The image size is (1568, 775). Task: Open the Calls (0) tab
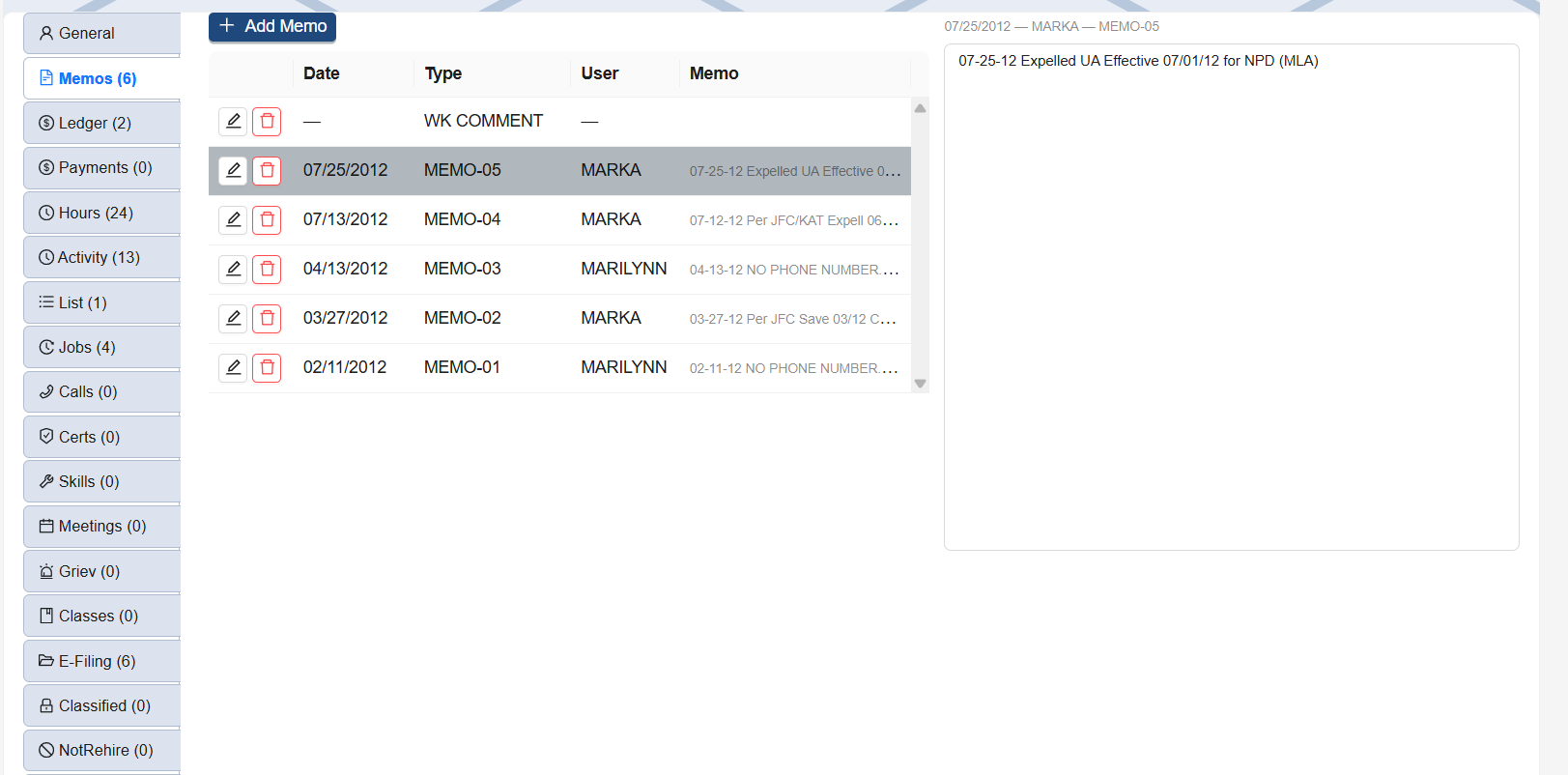(101, 391)
